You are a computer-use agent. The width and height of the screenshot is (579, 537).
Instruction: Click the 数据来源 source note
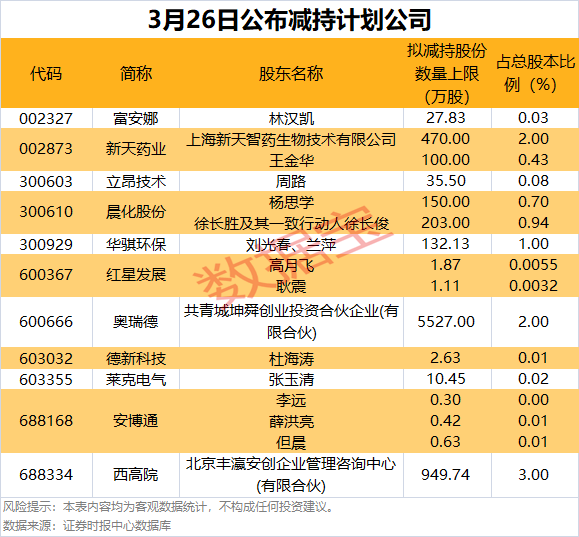87,526
